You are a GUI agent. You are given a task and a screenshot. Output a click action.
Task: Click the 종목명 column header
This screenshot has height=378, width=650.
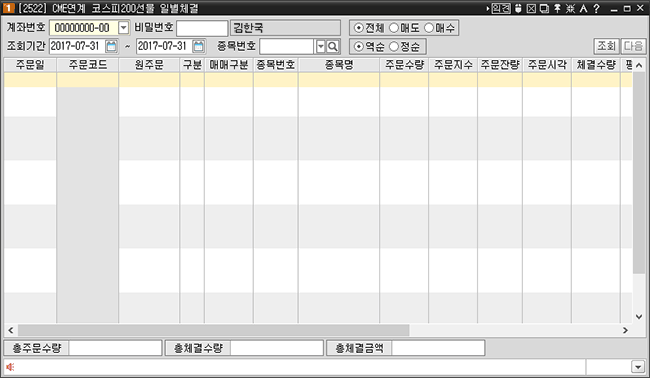pos(339,65)
